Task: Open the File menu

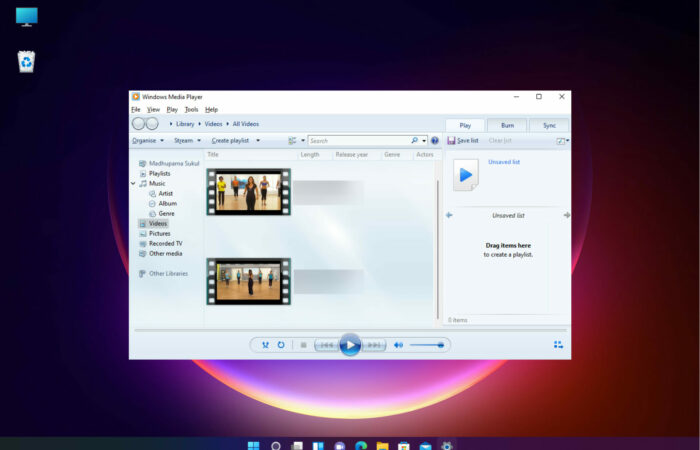Action: pos(136,109)
